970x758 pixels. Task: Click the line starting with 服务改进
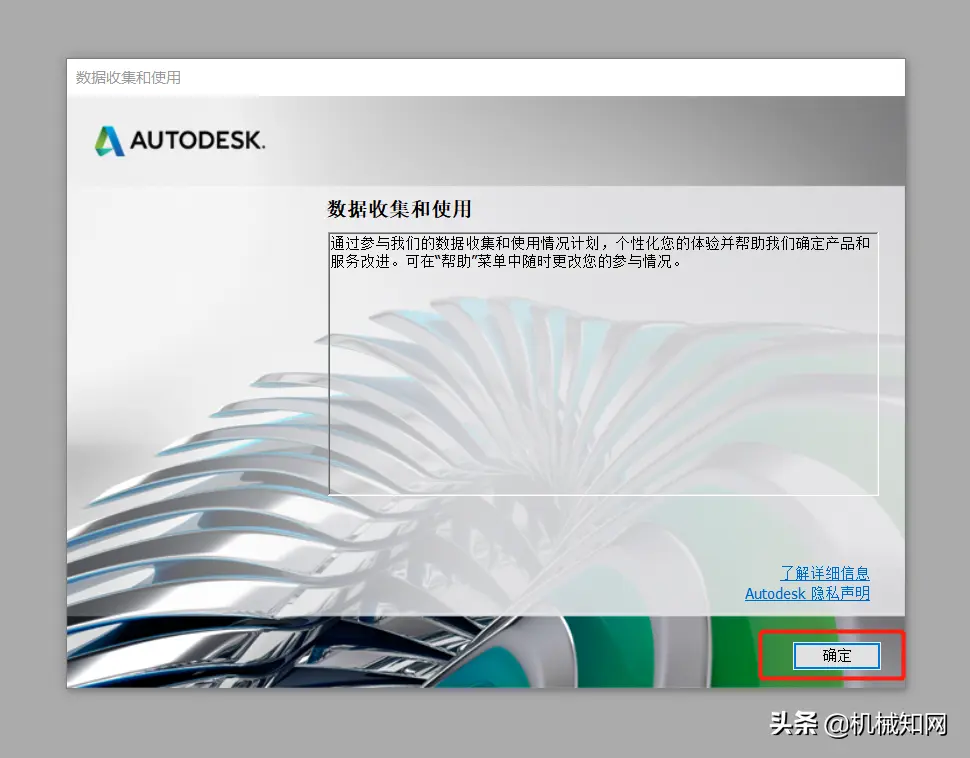point(506,262)
